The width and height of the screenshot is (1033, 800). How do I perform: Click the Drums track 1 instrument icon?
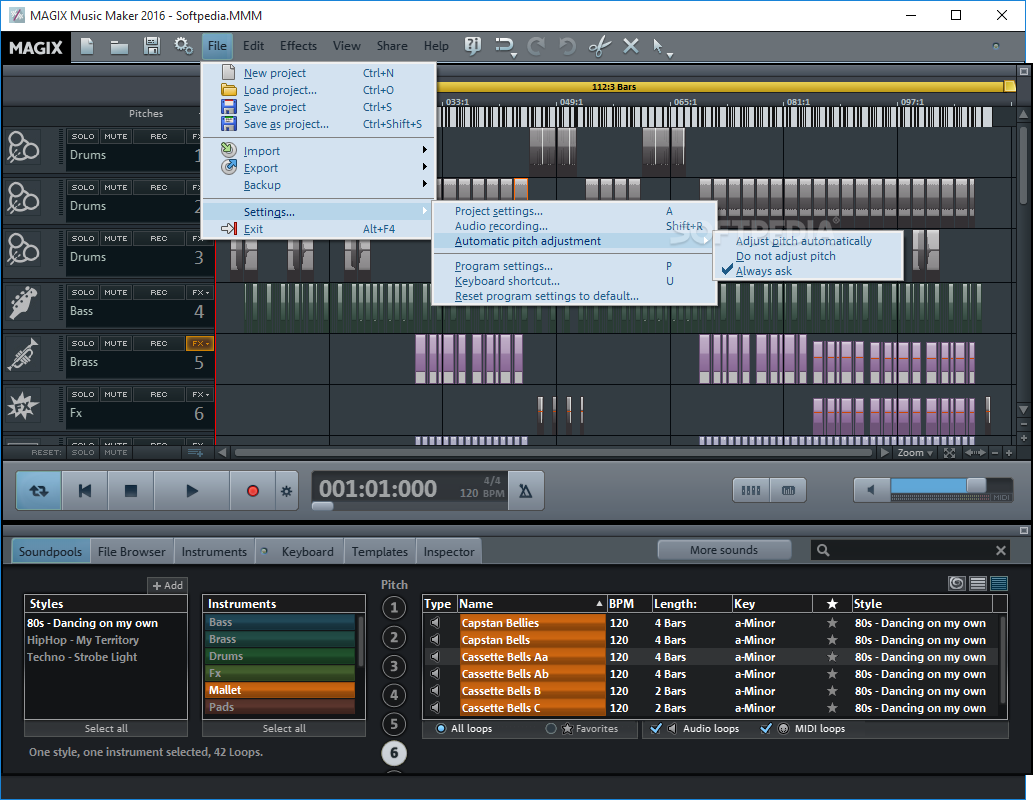pyautogui.click(x=23, y=147)
